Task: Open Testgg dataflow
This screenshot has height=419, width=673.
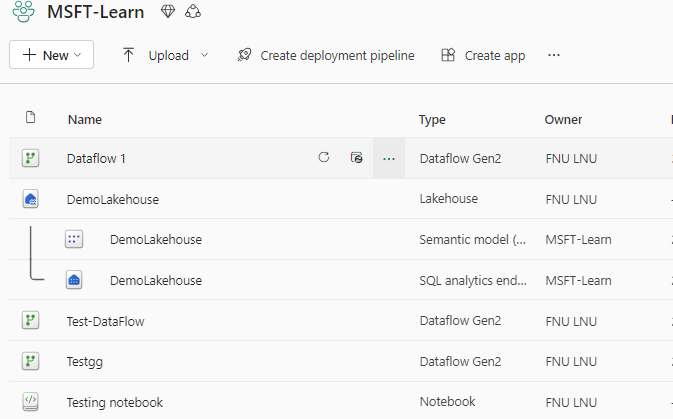Action: [x=85, y=362]
